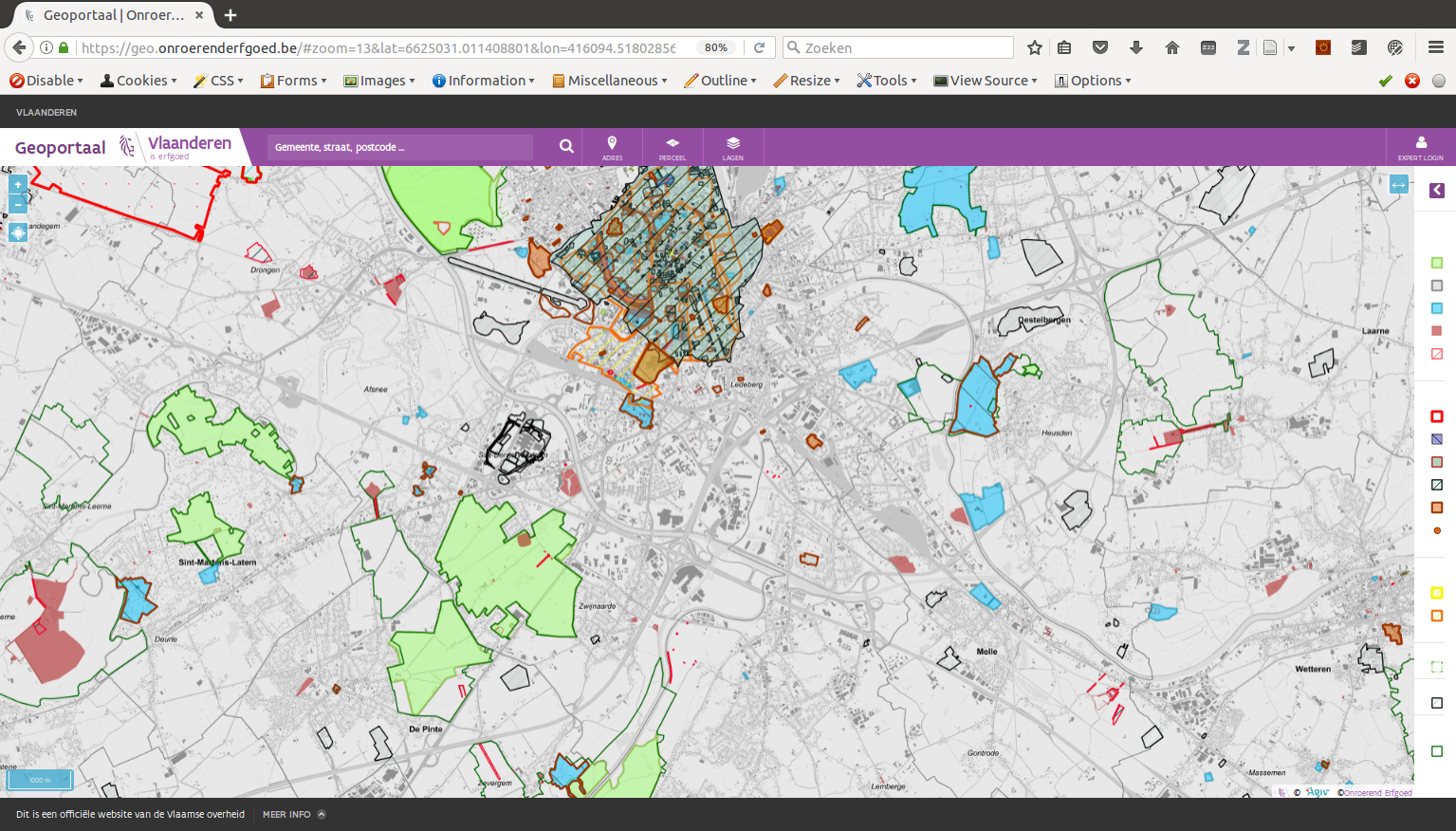
Task: Focus the Gemeente, straat, postcode search field
Action: (399, 147)
